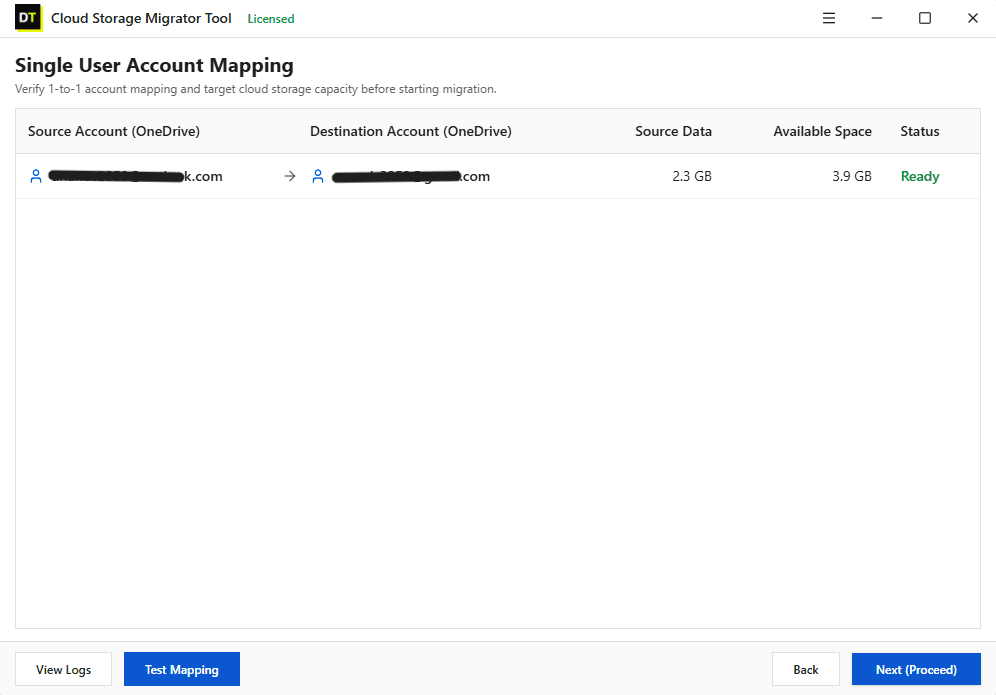Click the source account user icon
The width and height of the screenshot is (996, 695).
pos(36,176)
